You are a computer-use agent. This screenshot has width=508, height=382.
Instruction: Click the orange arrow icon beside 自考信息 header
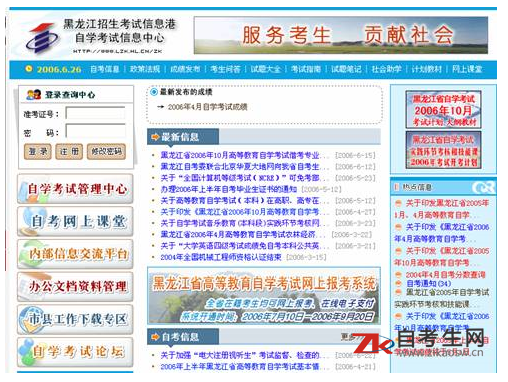[x=155, y=337]
